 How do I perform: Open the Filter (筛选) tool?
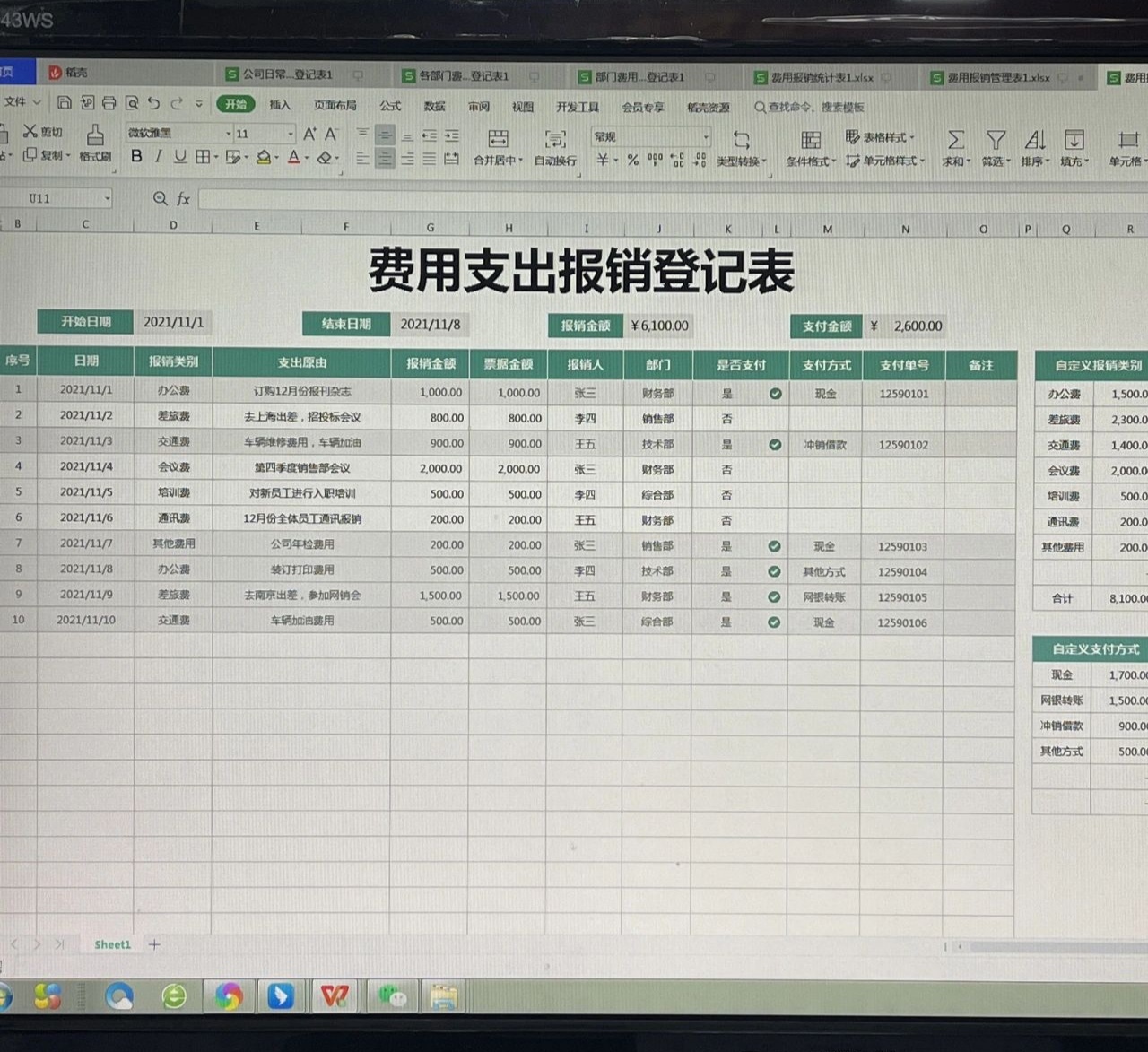(994, 143)
